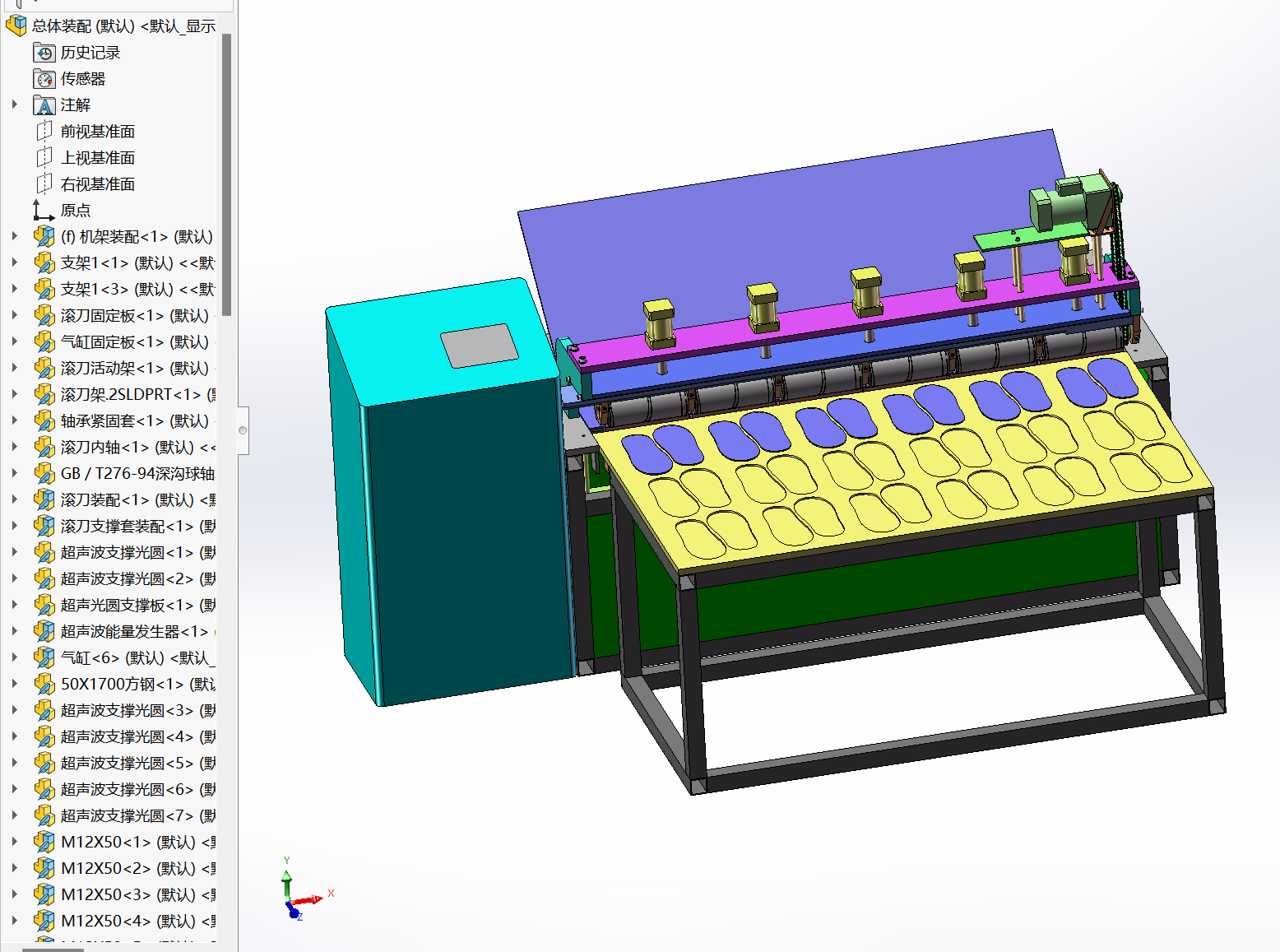Select the 注解 annotations folder icon
This screenshot has width=1280, height=952.
pos(44,105)
